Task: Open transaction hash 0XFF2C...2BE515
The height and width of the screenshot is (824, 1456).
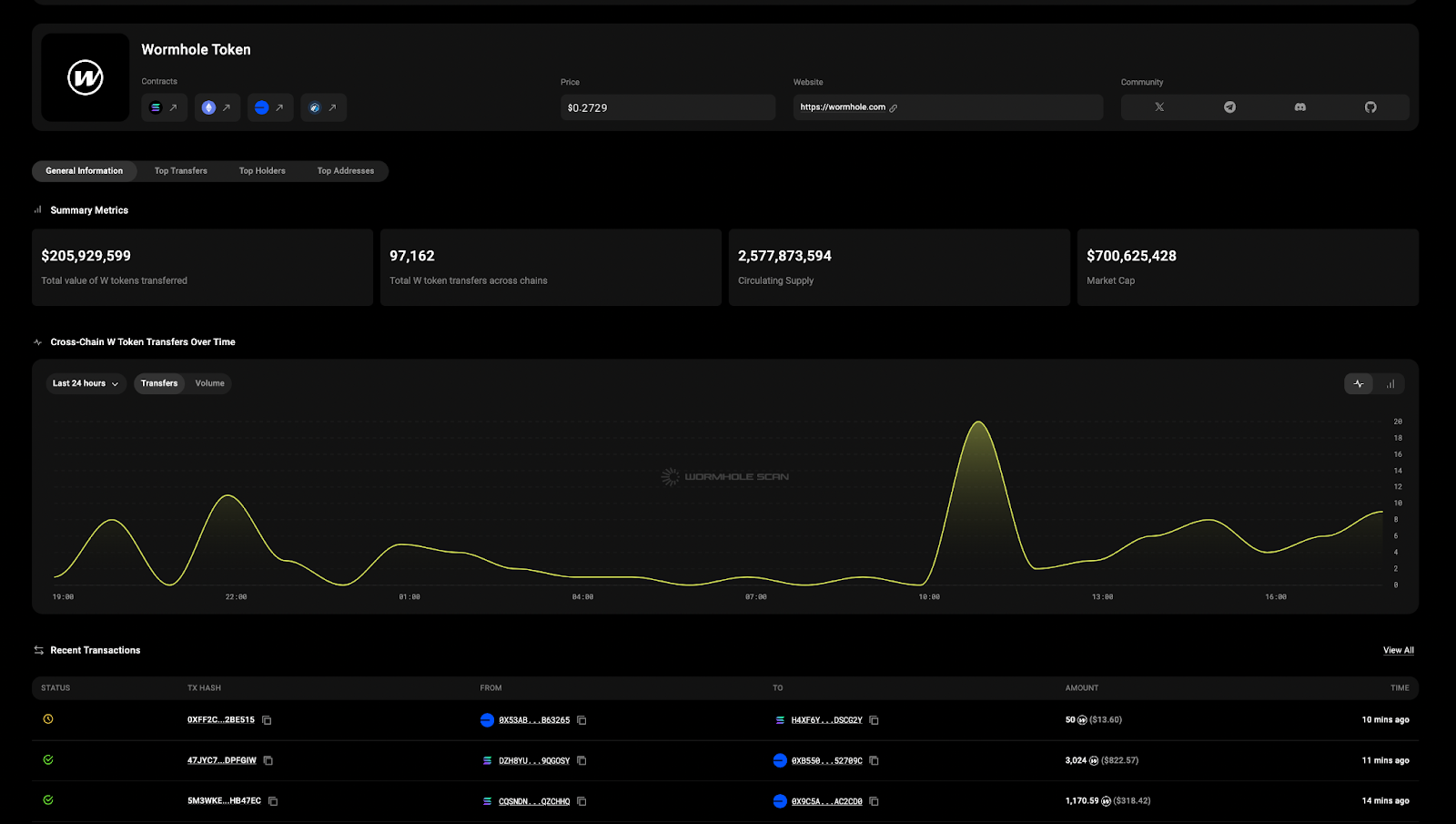Action: click(221, 720)
